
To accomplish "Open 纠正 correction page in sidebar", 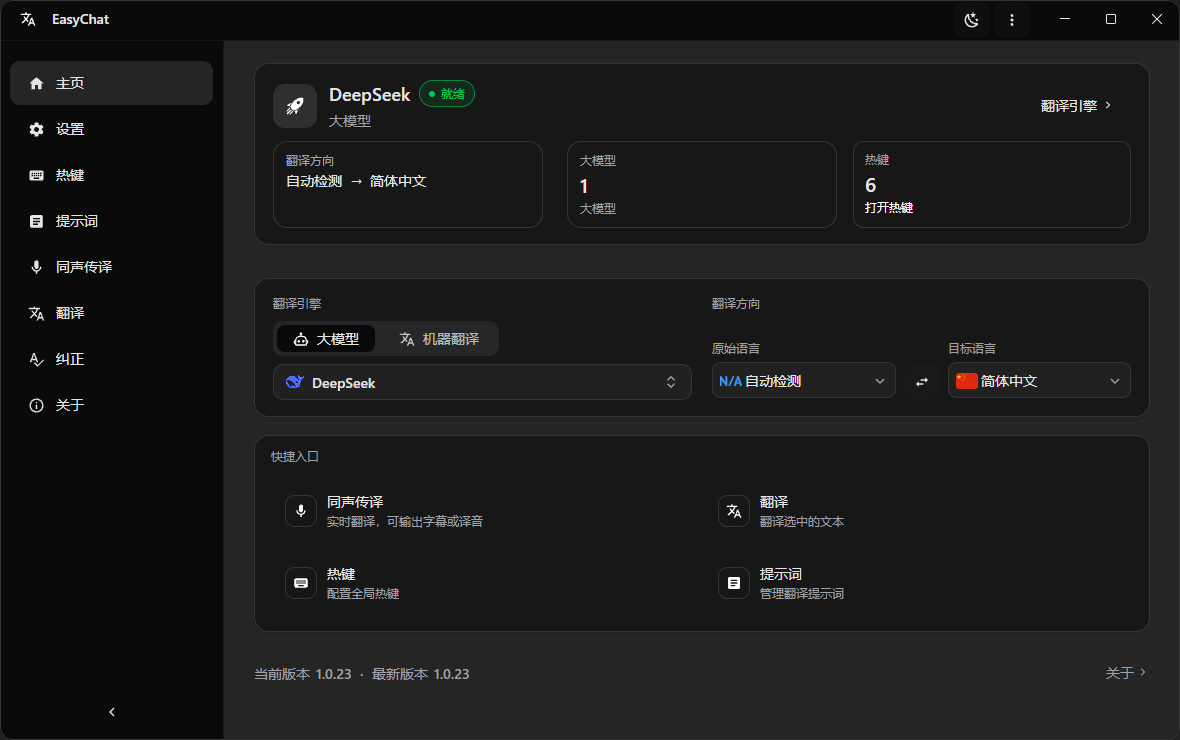I will [111, 359].
